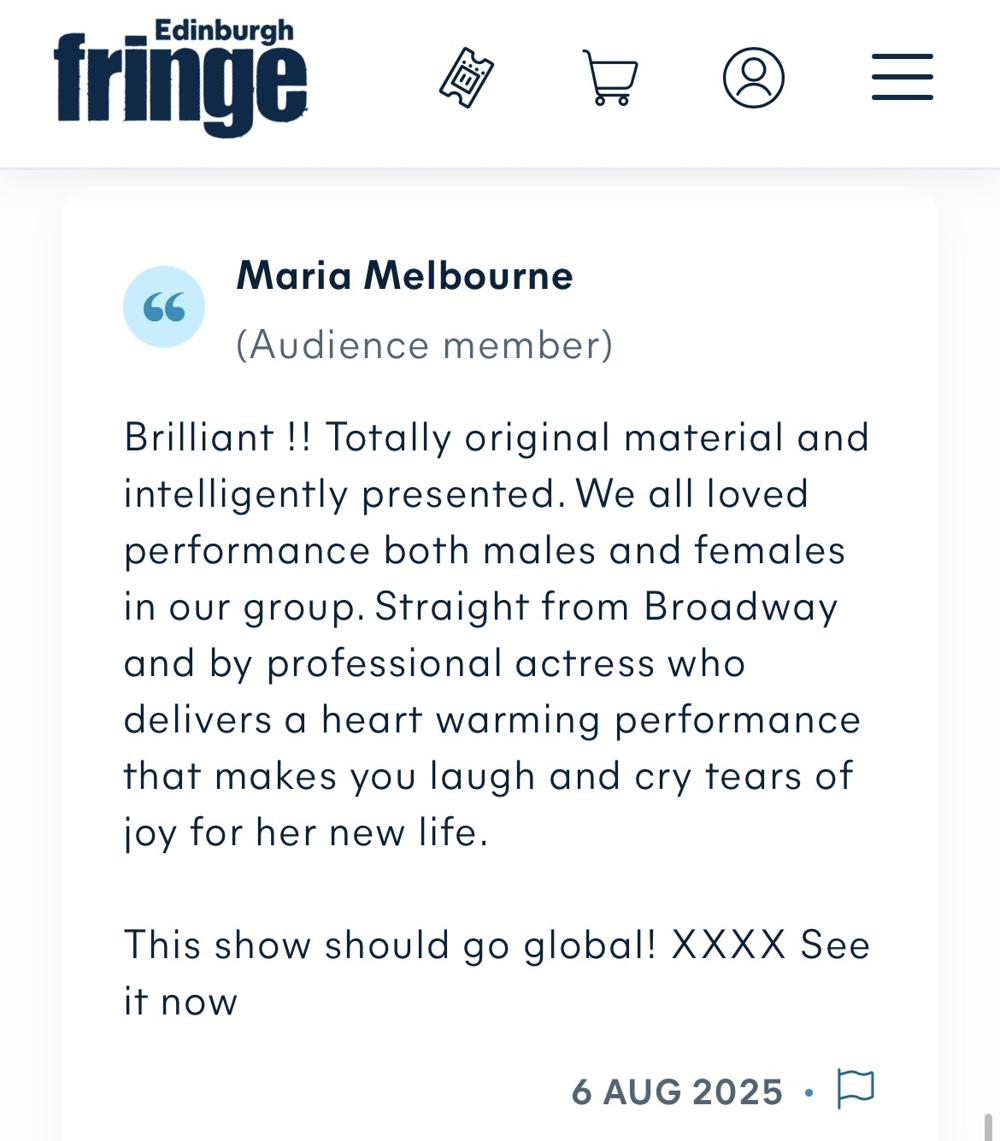The width and height of the screenshot is (1000, 1141).
Task: Open the tickets page via ticket icon
Action: click(x=466, y=78)
